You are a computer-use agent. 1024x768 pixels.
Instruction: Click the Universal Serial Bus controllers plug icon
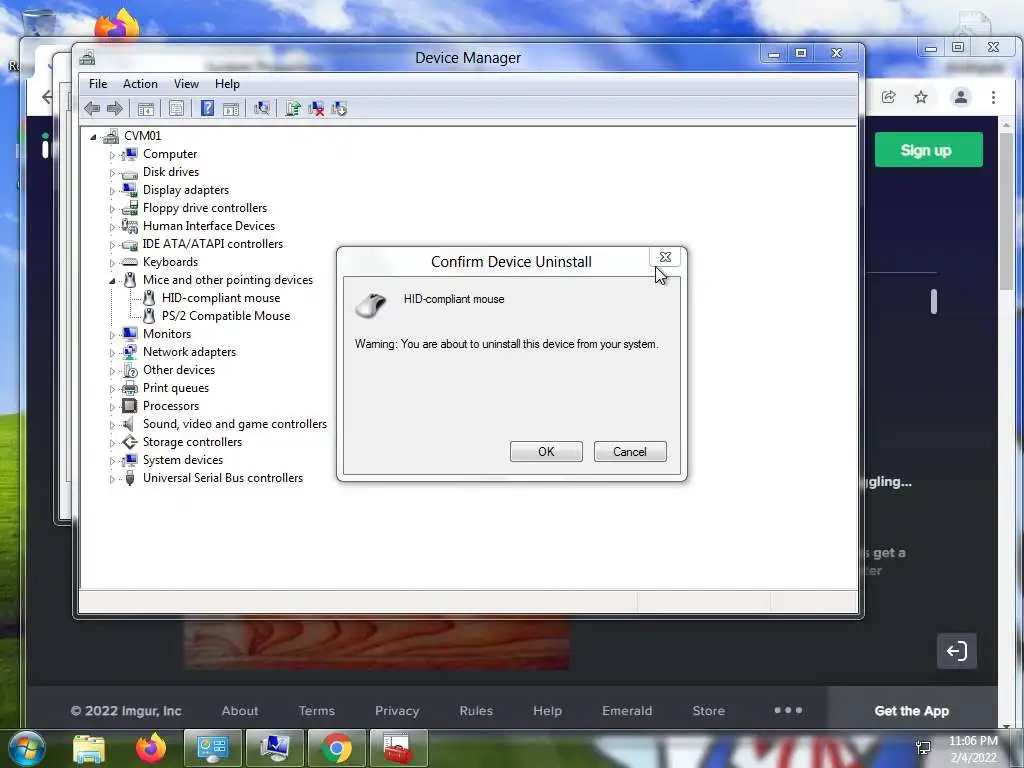click(x=130, y=478)
